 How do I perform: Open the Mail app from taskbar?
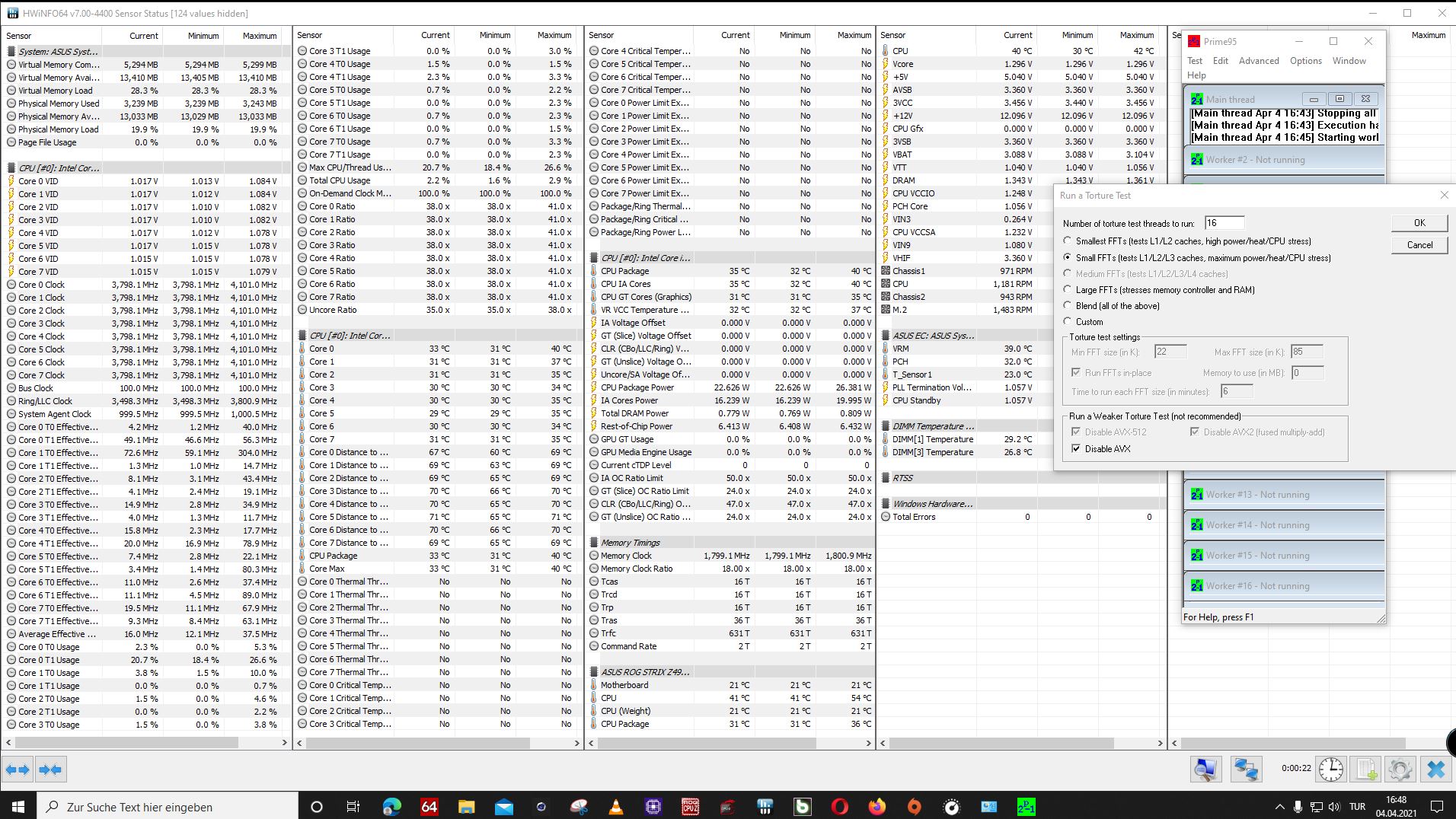coord(503,807)
